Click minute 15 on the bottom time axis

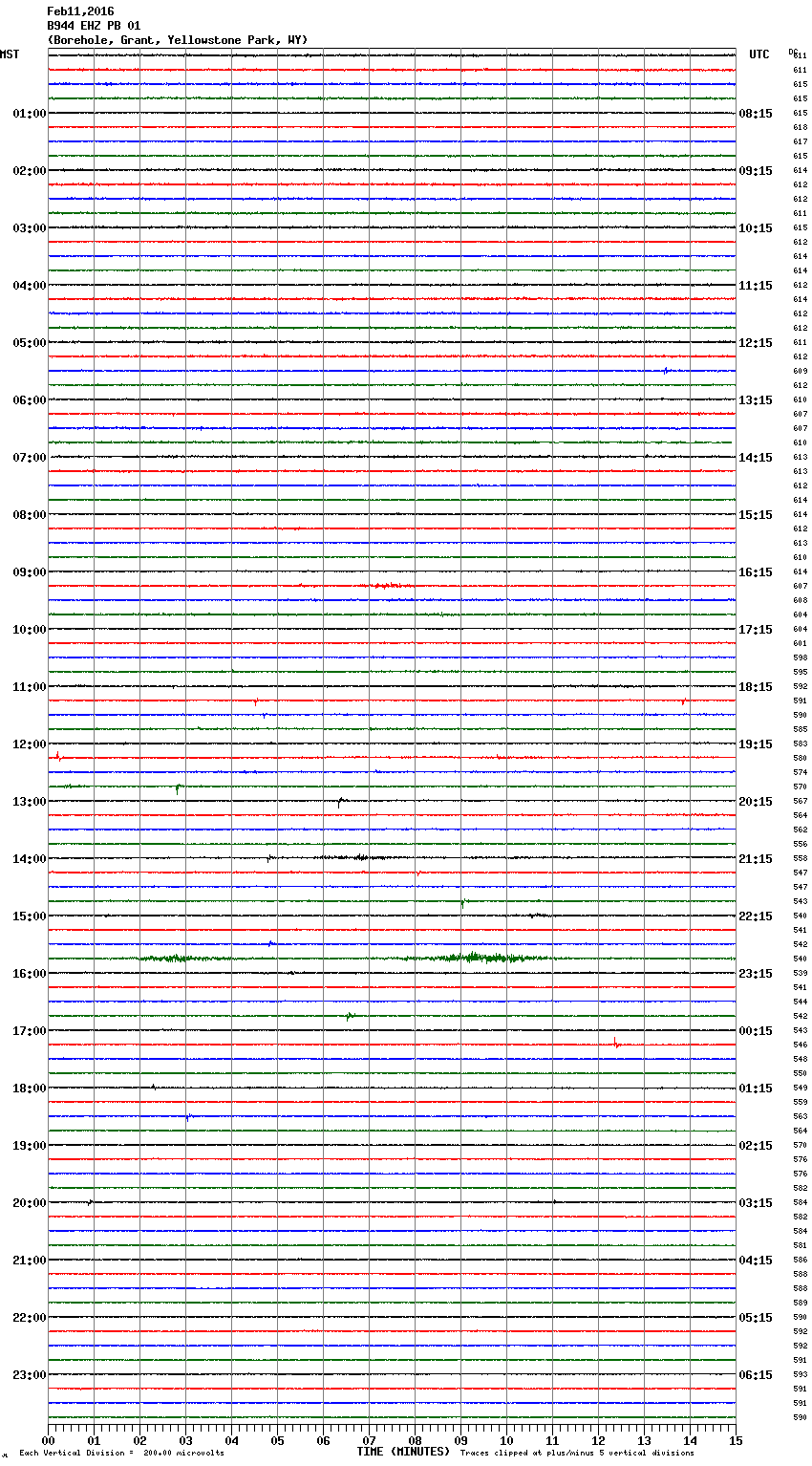pos(736,1440)
